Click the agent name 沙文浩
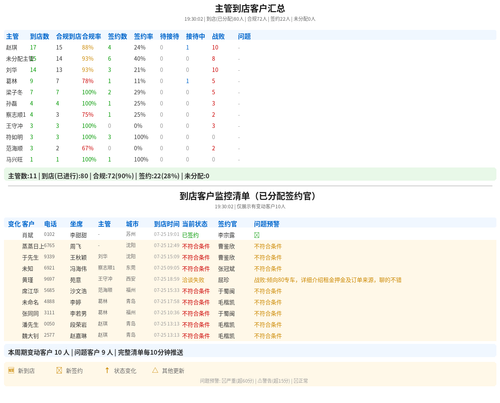 78,291
